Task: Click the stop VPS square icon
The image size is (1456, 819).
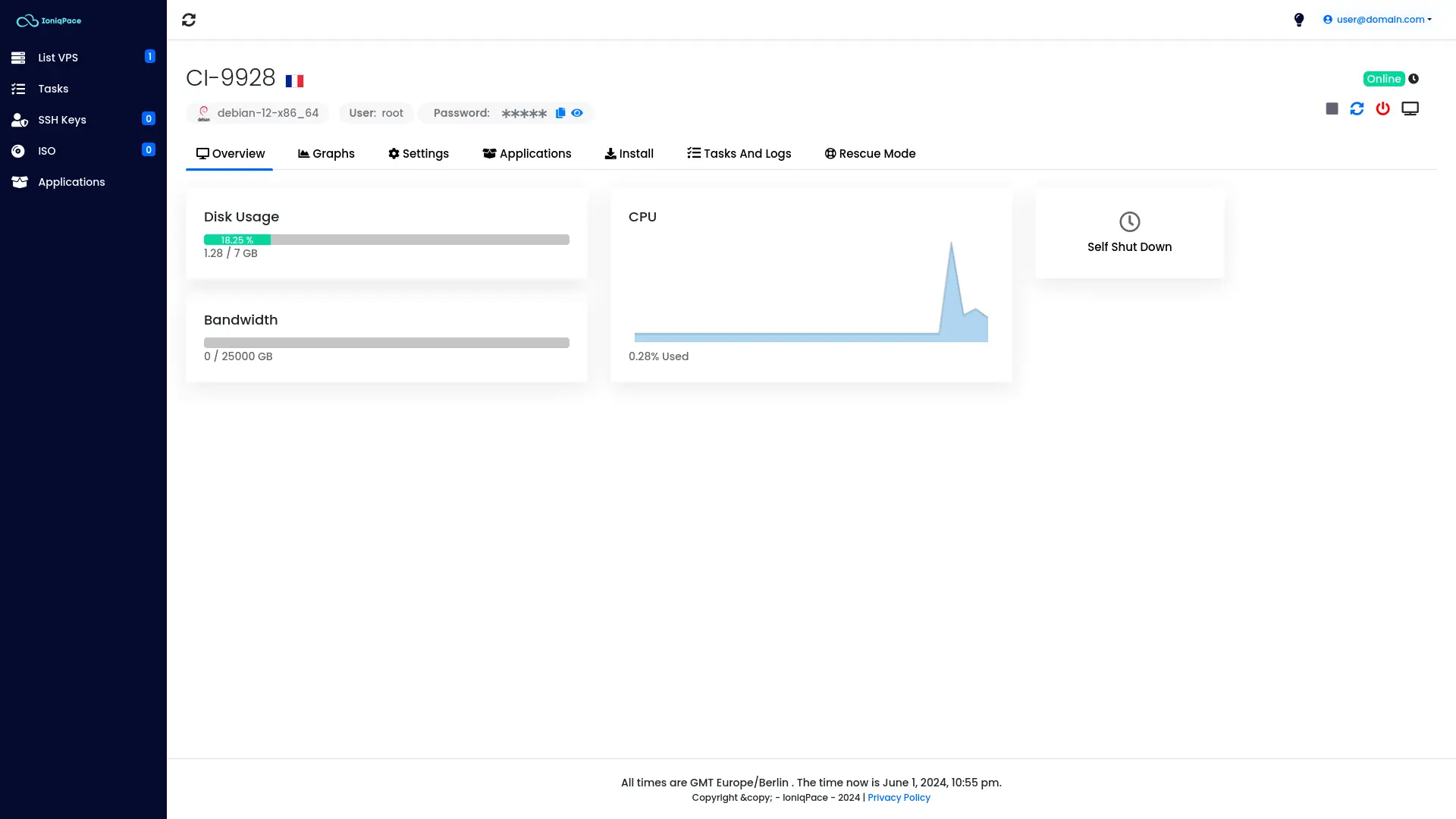Action: click(x=1332, y=109)
